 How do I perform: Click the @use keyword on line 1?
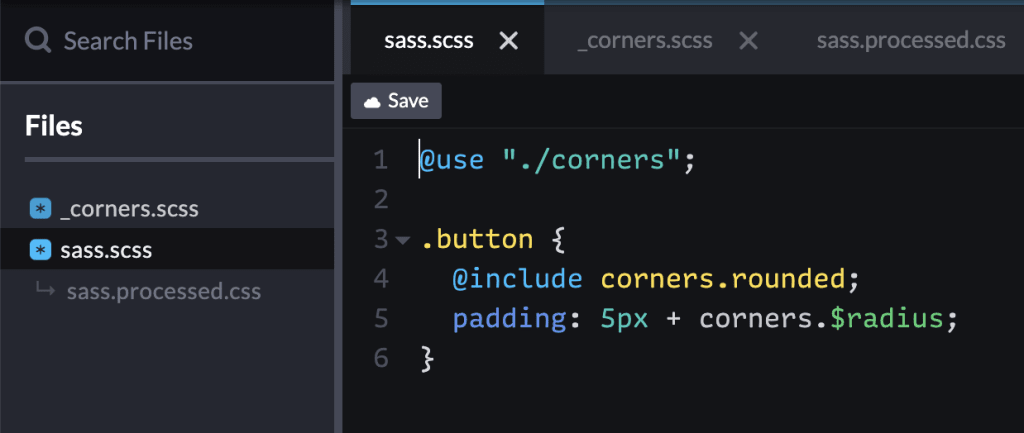coord(451,161)
